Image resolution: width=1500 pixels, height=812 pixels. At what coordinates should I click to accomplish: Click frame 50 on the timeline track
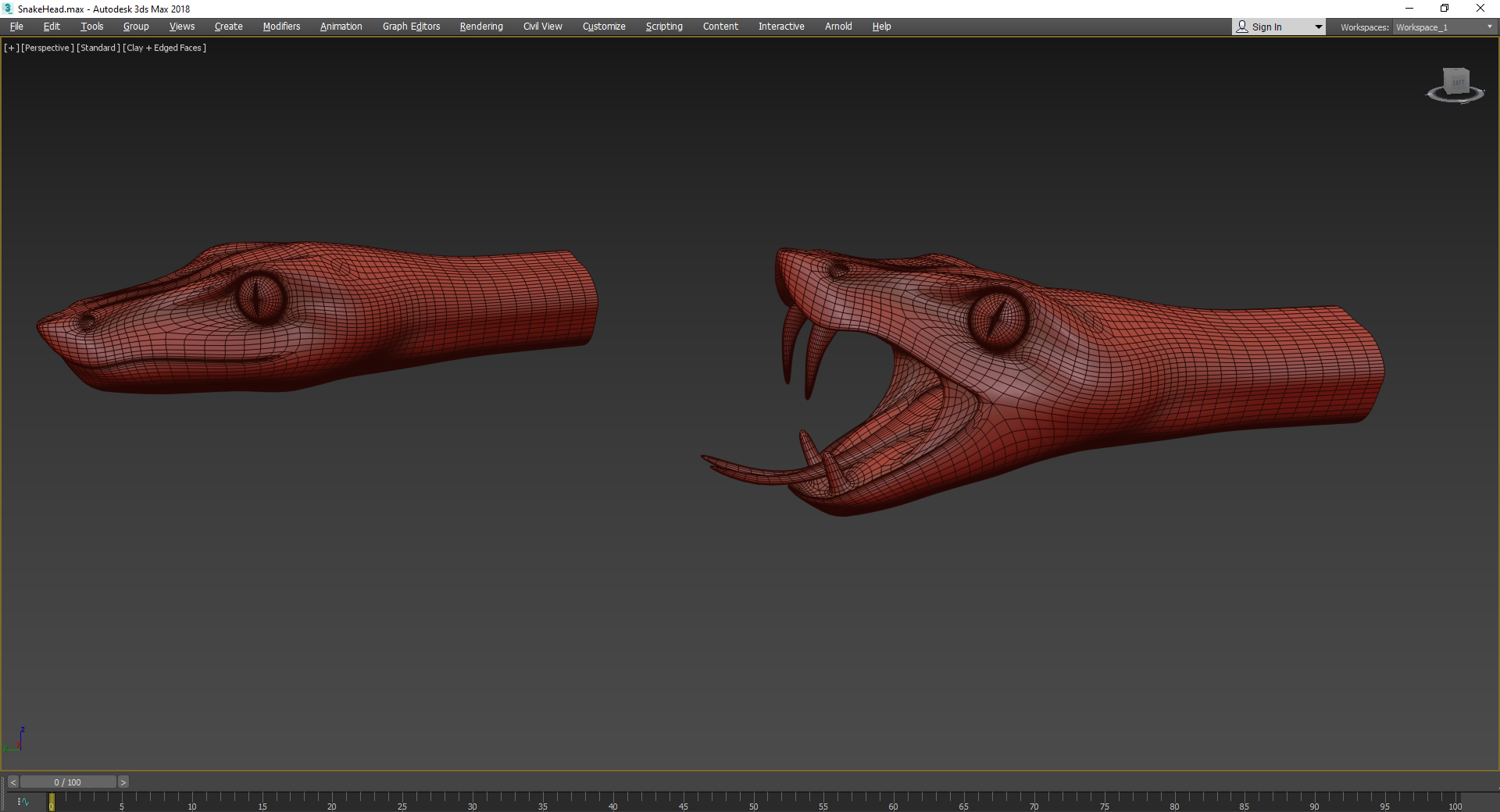click(754, 801)
